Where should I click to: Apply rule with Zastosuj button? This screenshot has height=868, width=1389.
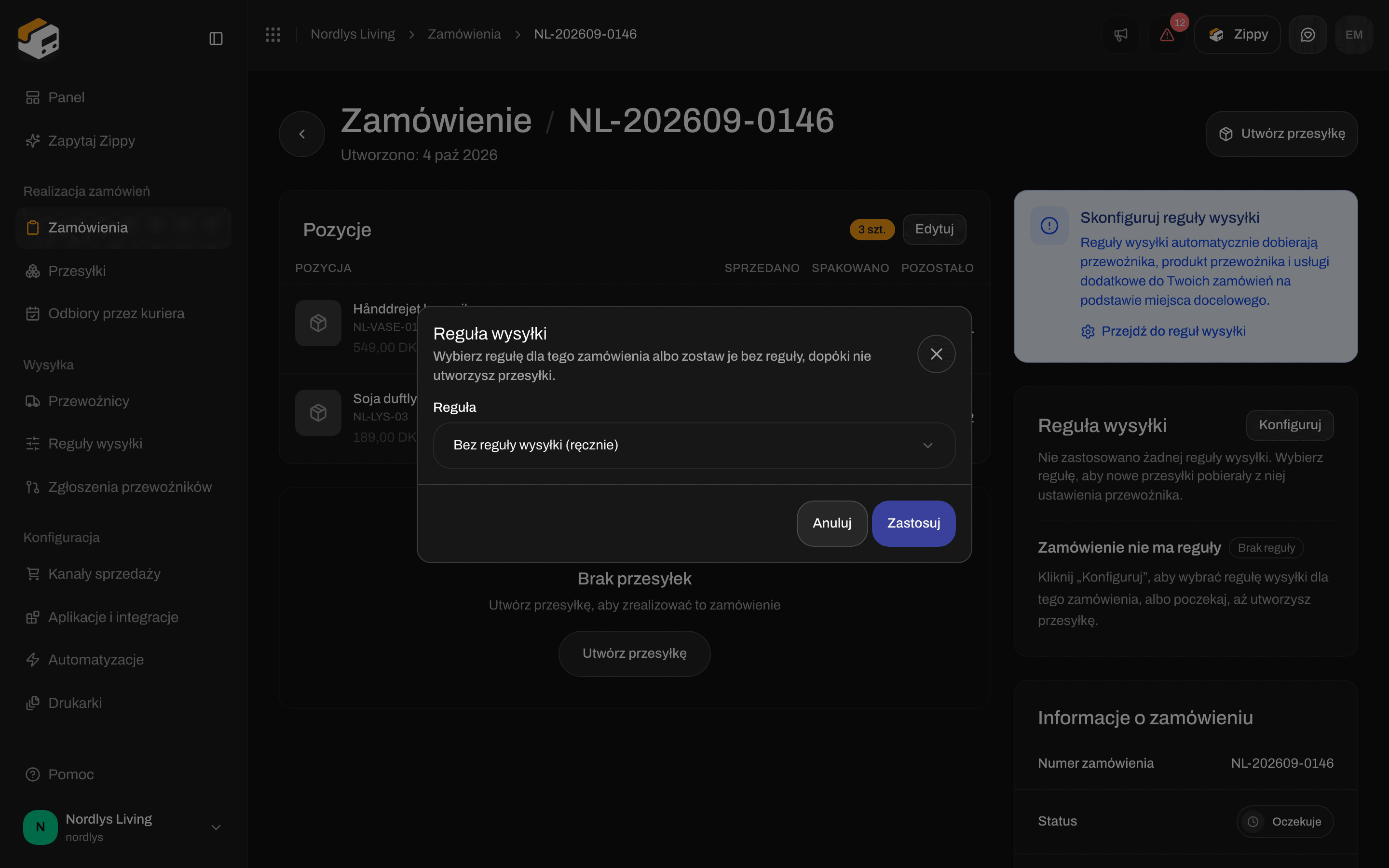tap(914, 523)
